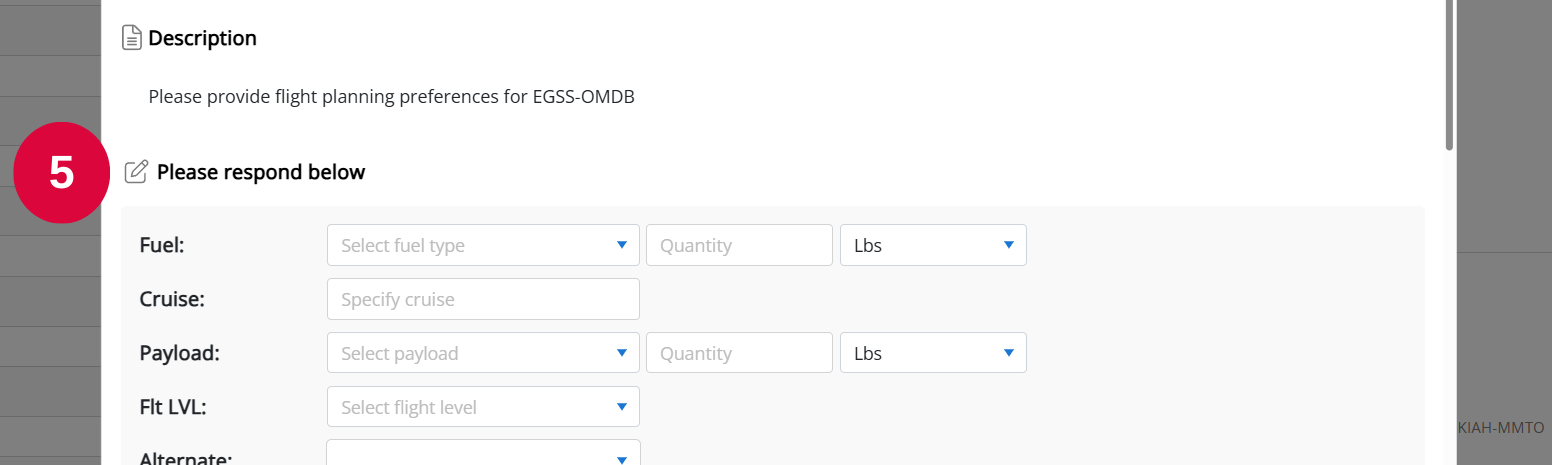Viewport: 1552px width, 465px height.
Task: Click the fuel Quantity input field
Action: tap(739, 245)
